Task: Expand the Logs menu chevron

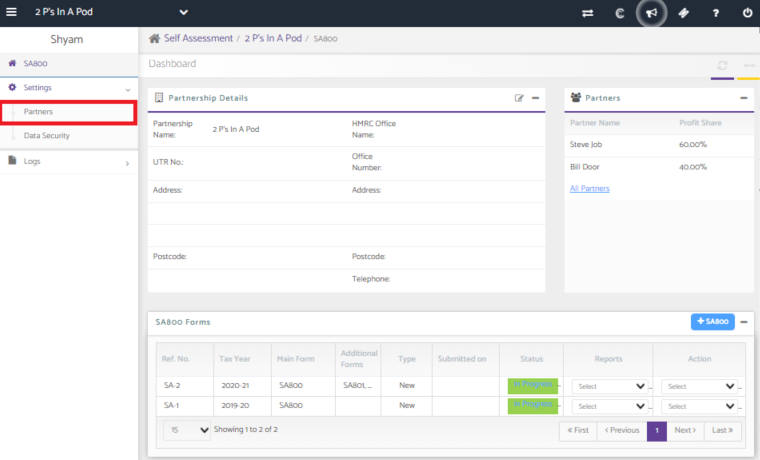Action: point(127,163)
